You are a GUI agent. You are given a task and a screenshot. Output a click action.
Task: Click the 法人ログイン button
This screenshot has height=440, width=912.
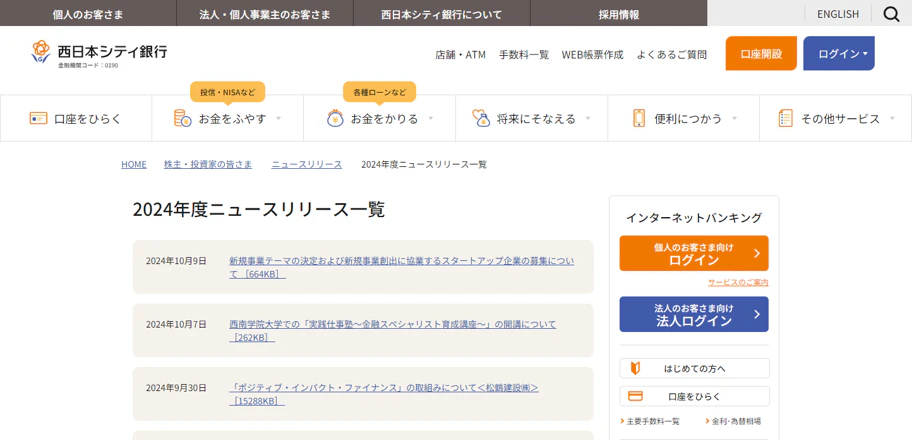tap(693, 314)
